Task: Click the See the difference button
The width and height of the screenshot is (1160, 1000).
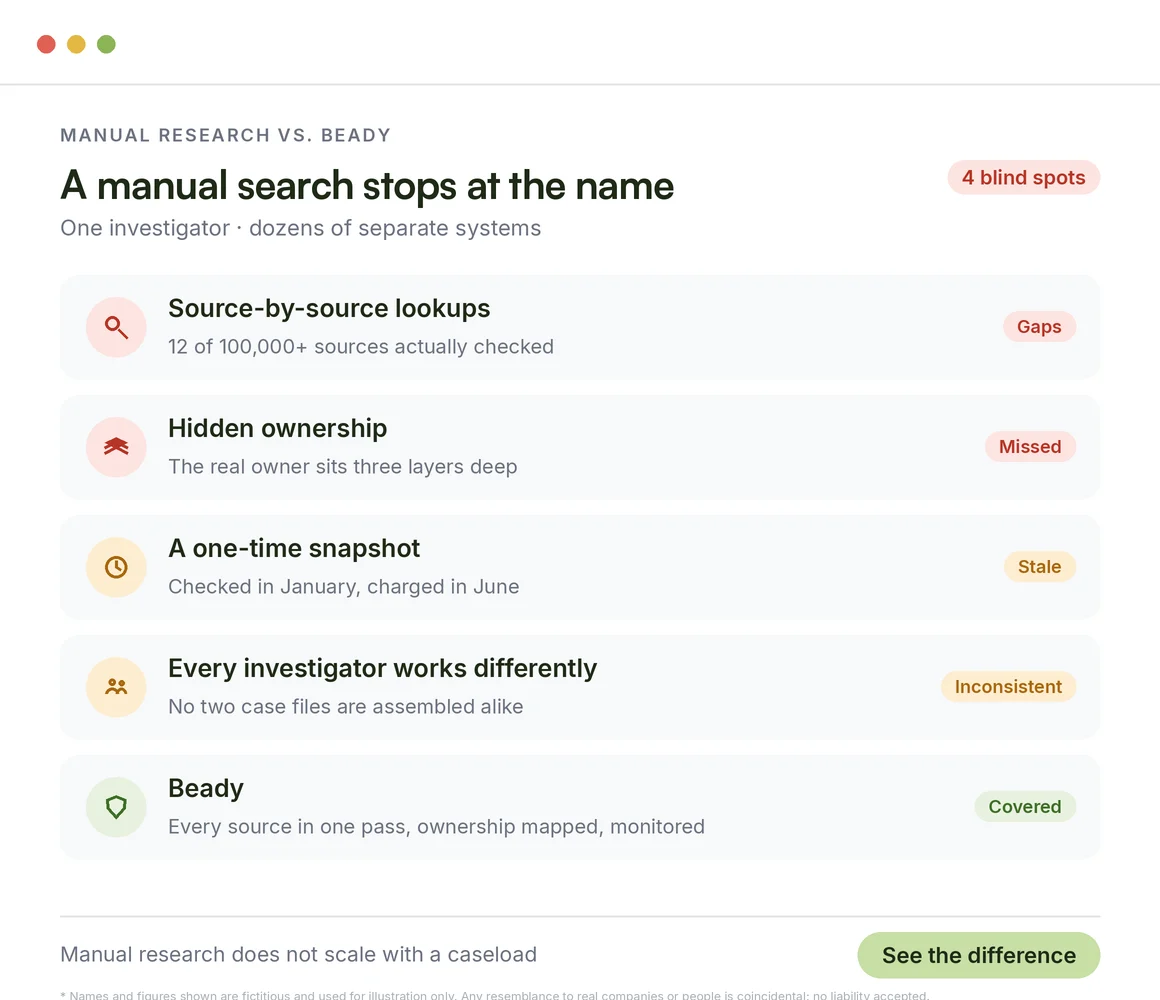Action: tap(979, 955)
